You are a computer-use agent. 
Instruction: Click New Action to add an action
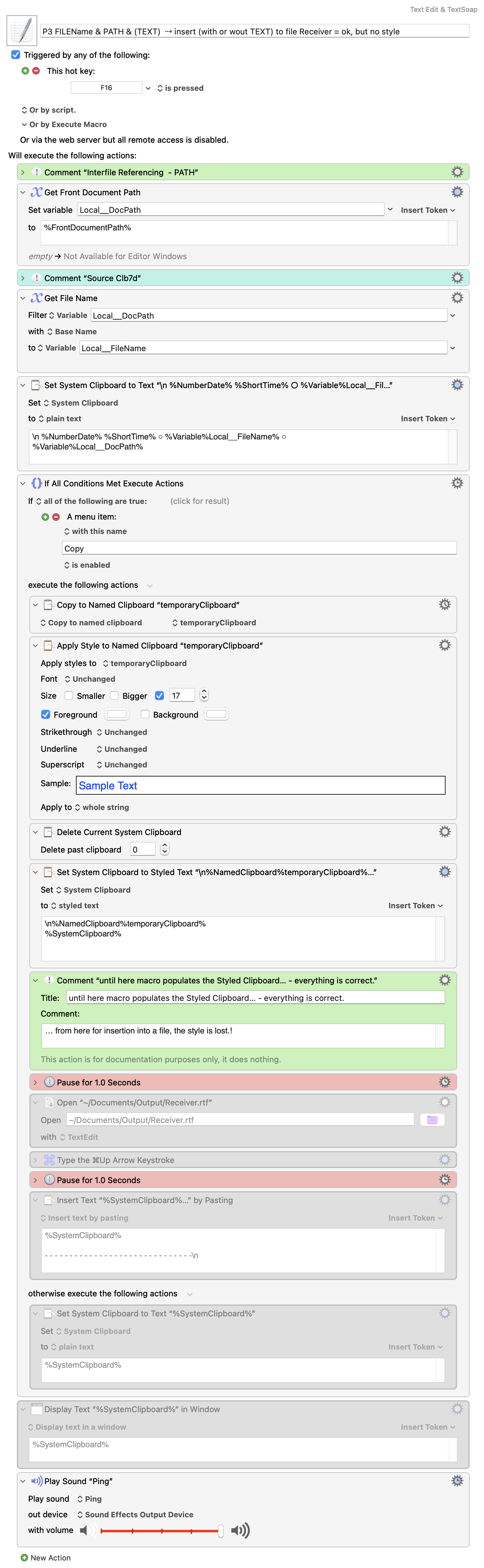coord(50,1558)
